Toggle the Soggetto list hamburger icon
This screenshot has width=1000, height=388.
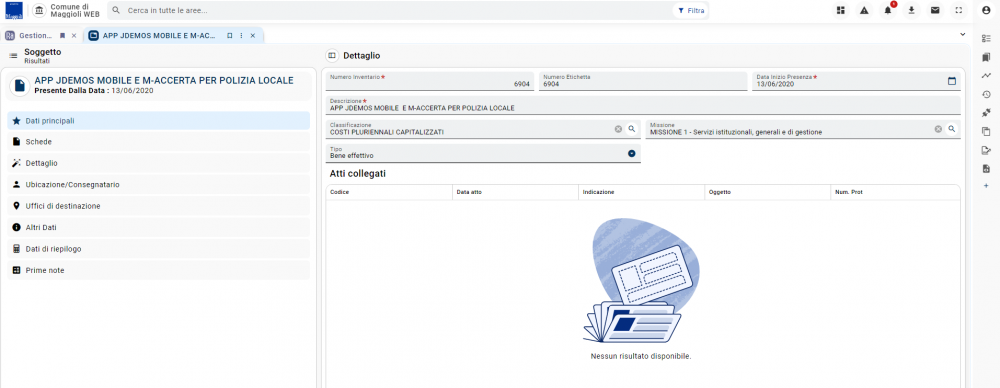pos(13,56)
